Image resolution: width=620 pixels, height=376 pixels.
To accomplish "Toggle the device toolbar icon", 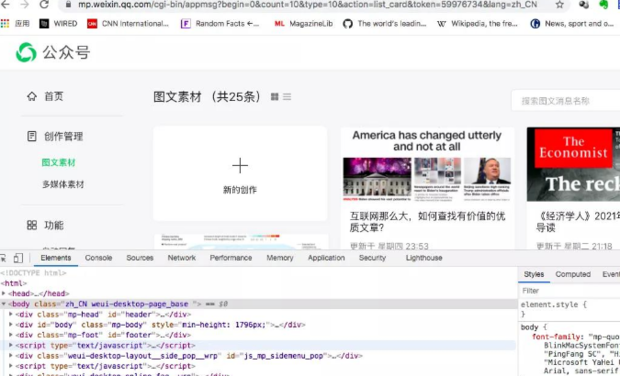I will coord(18,258).
